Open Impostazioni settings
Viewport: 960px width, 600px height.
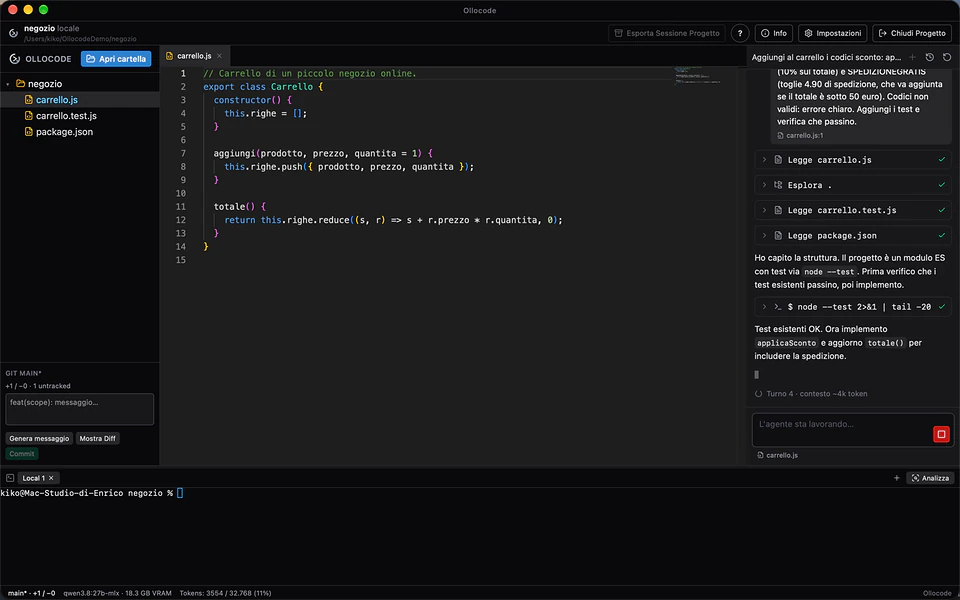[833, 33]
